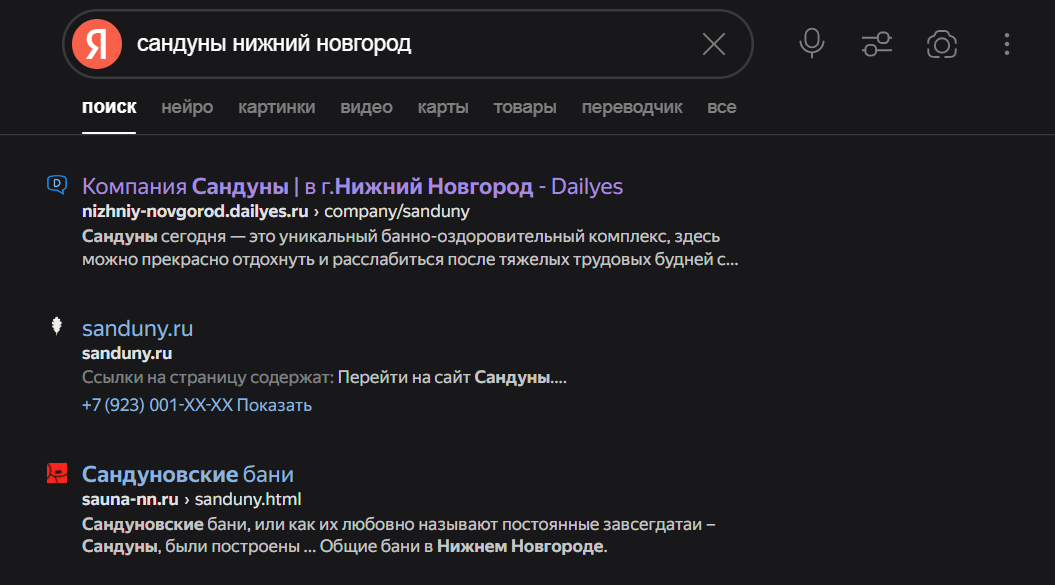Search by image with camera icon
1055x585 pixels.
942,44
